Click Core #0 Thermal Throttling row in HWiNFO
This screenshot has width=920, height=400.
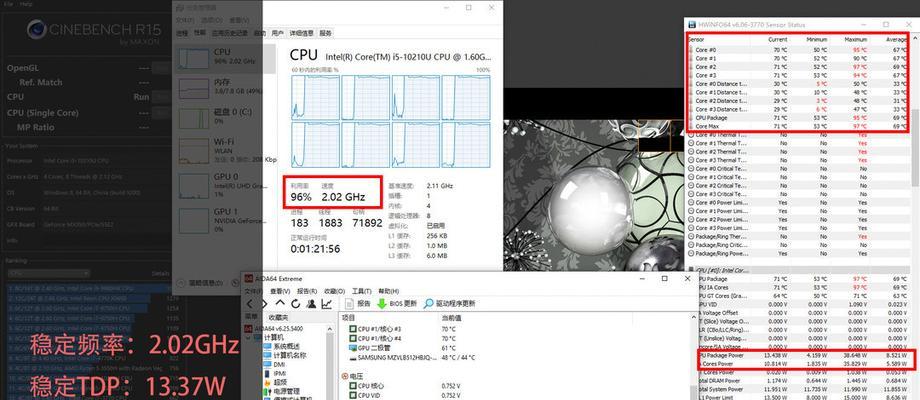click(x=799, y=135)
